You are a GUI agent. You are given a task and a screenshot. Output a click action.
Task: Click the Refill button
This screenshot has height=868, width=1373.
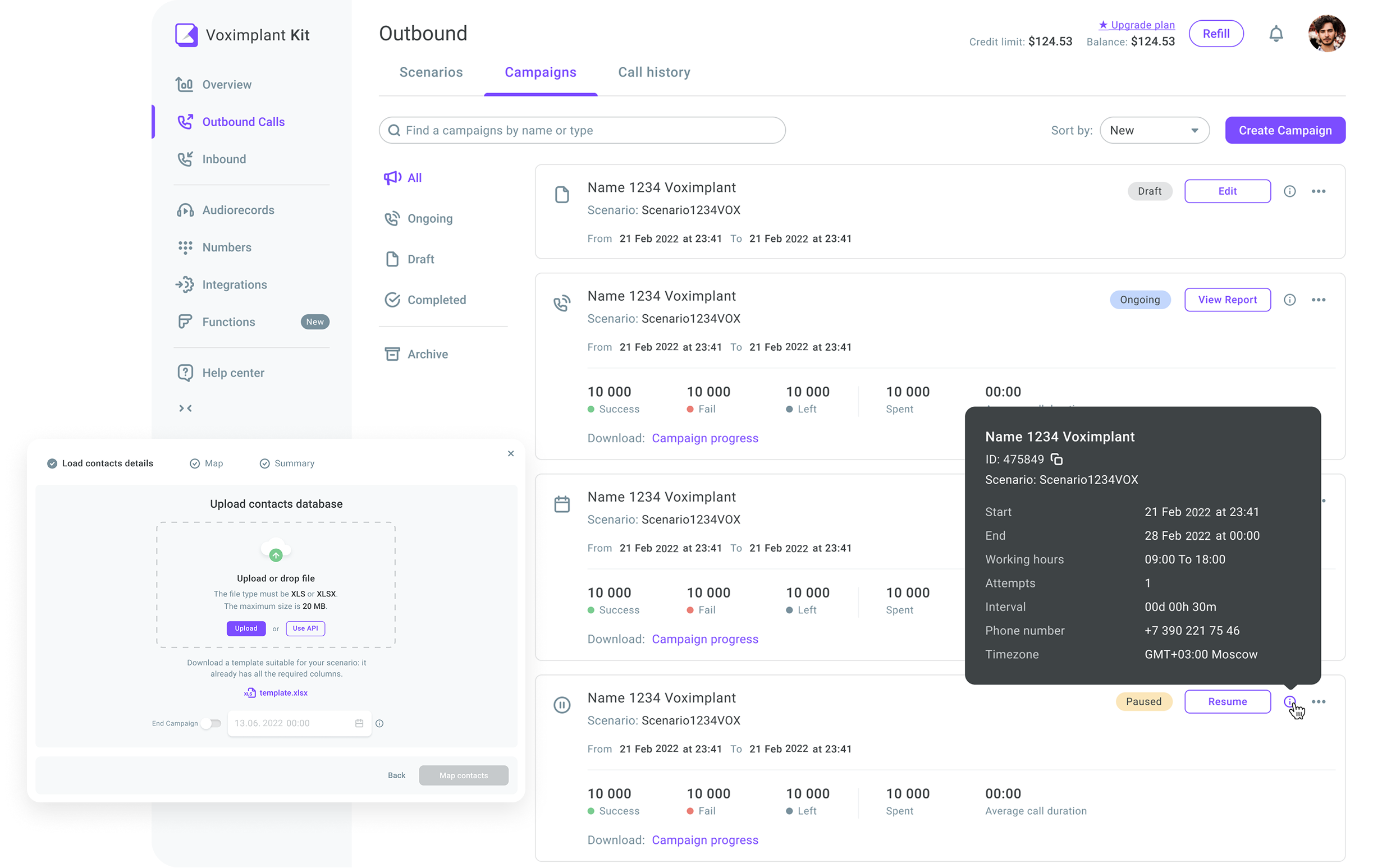pos(1216,34)
